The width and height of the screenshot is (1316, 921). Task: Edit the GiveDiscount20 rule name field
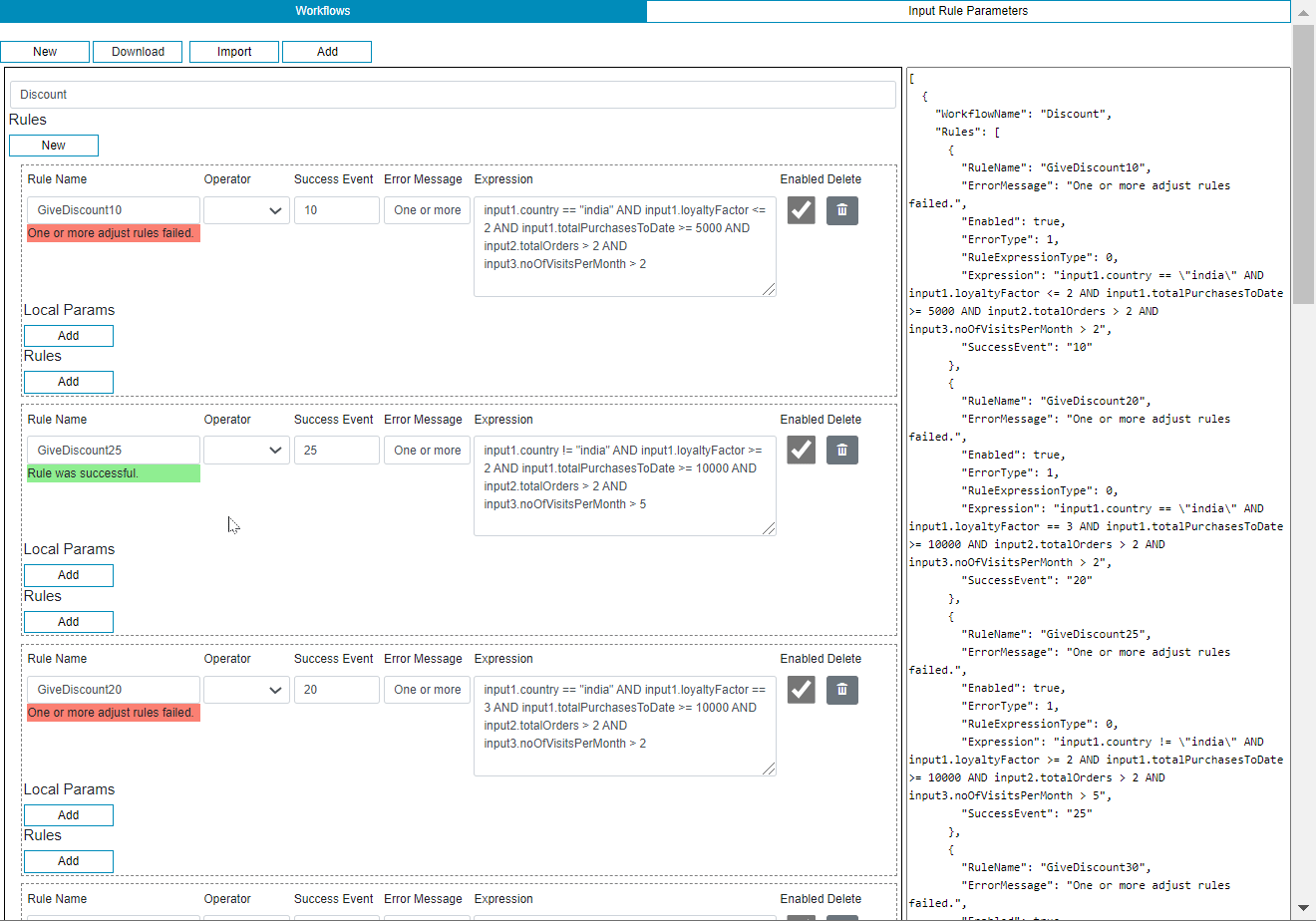click(x=114, y=690)
